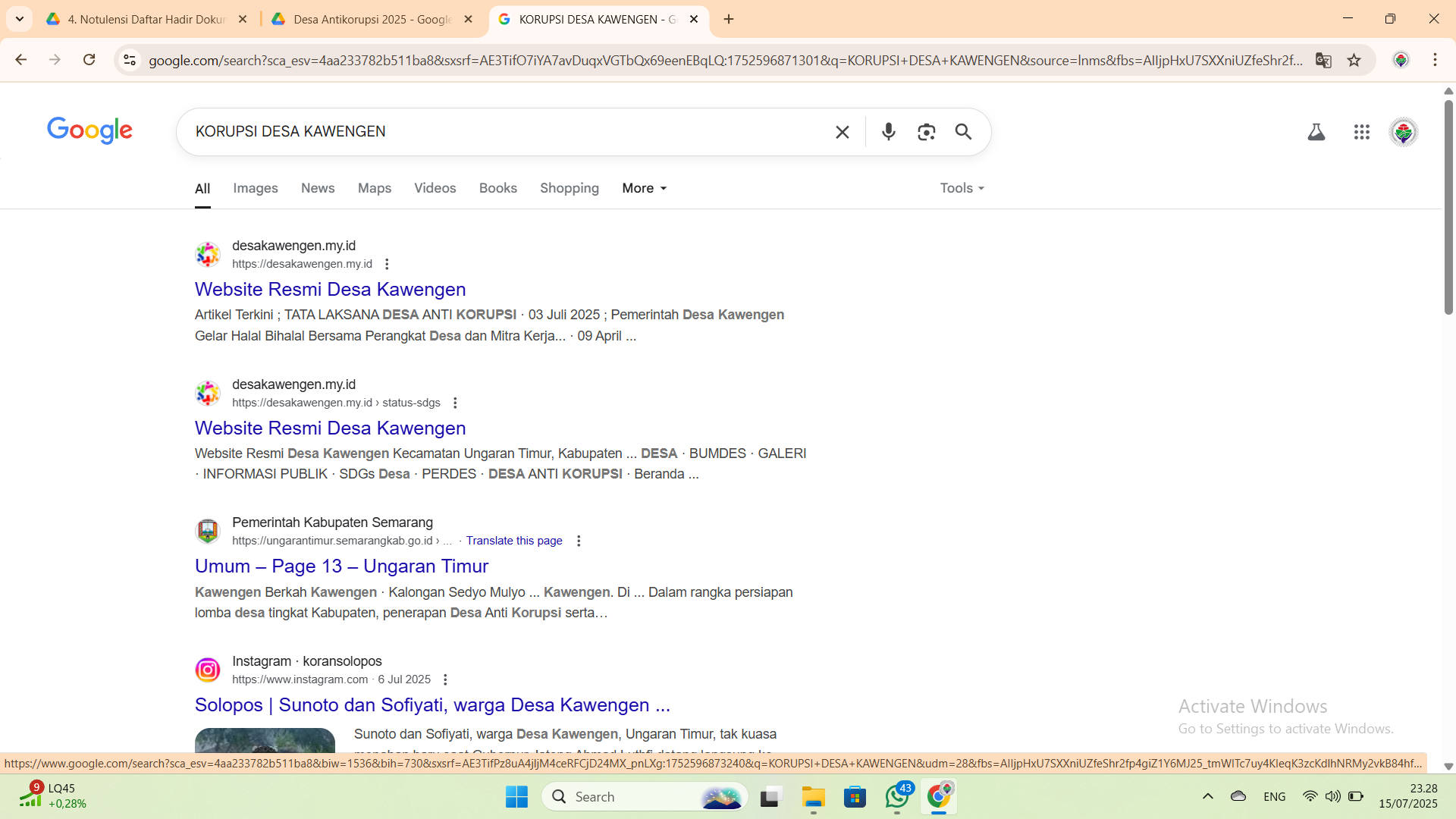
Task: Open the Tools dropdown
Action: coord(962,188)
